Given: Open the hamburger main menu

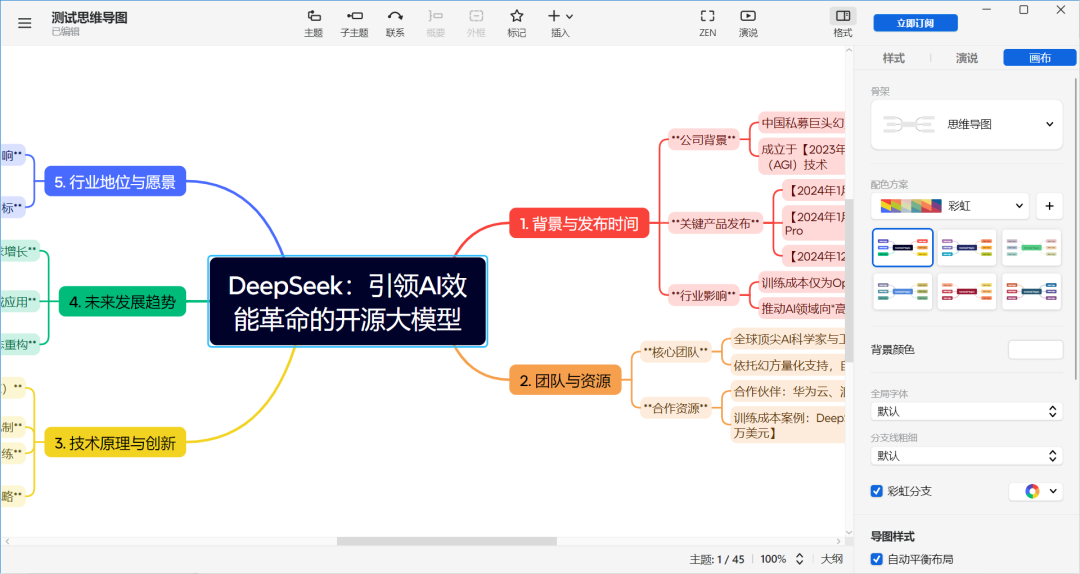Looking at the screenshot, I should 25,23.
